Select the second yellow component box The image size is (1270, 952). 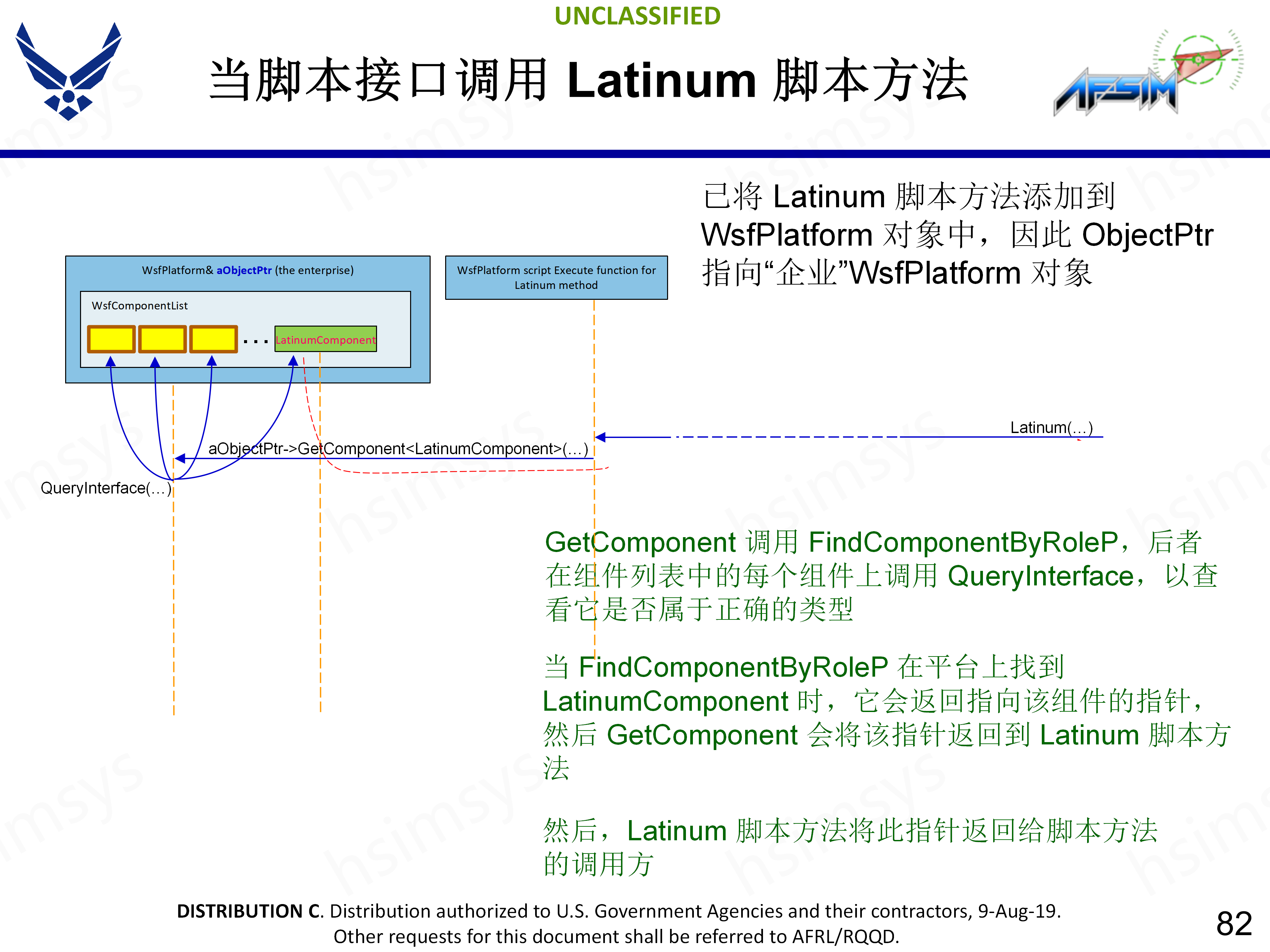click(x=162, y=339)
